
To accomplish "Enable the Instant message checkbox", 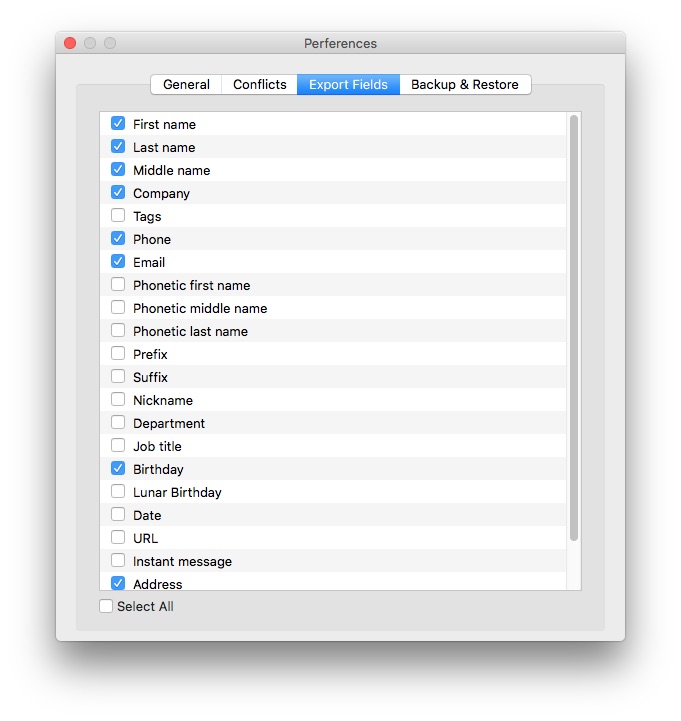I will coord(118,561).
